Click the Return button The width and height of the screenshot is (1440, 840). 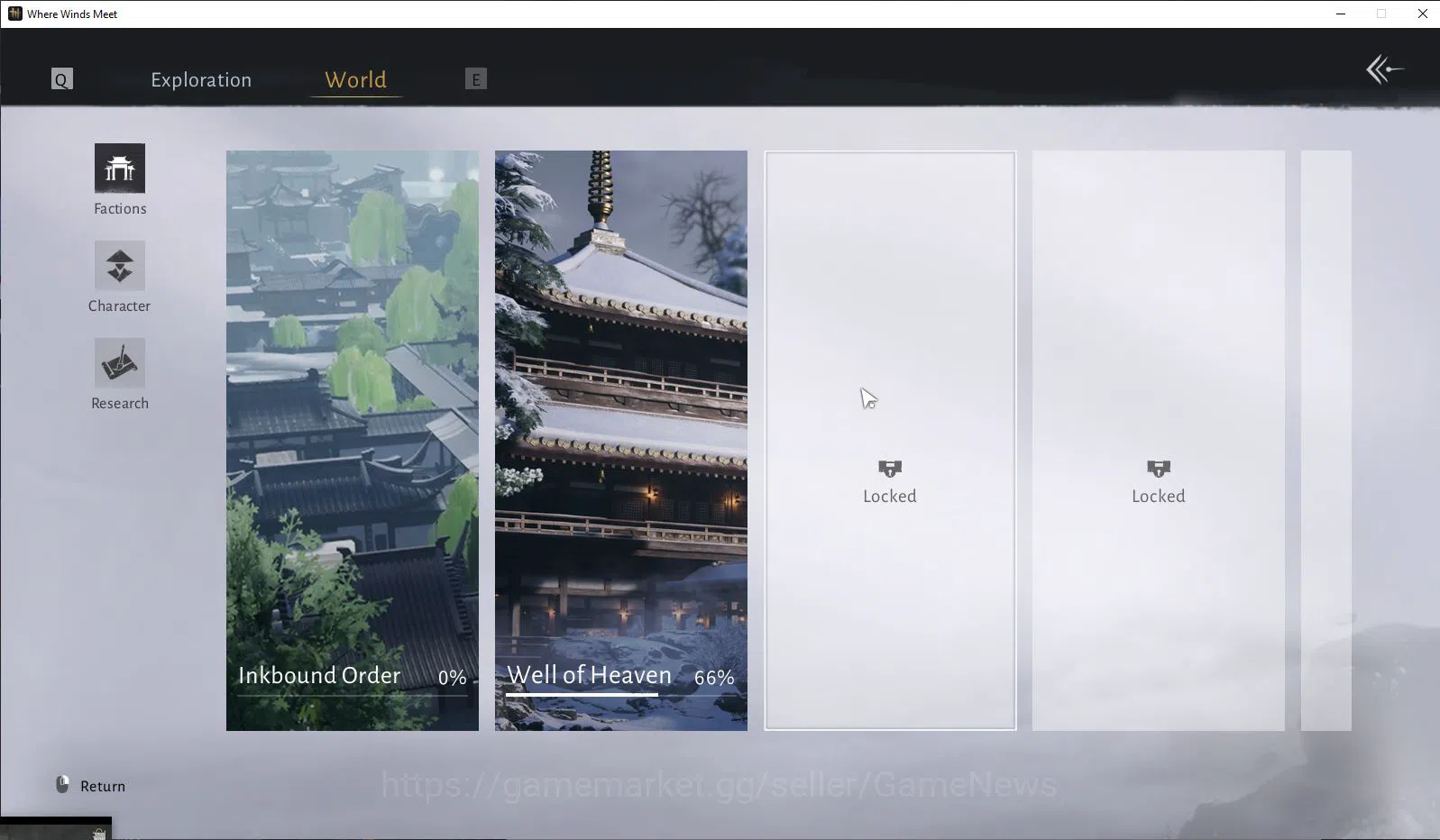(91, 786)
